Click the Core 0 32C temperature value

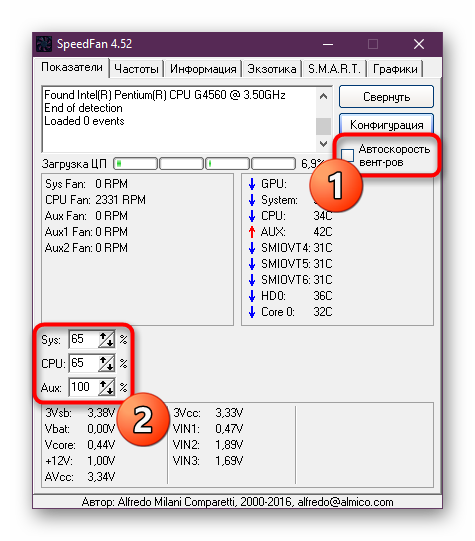(x=323, y=312)
